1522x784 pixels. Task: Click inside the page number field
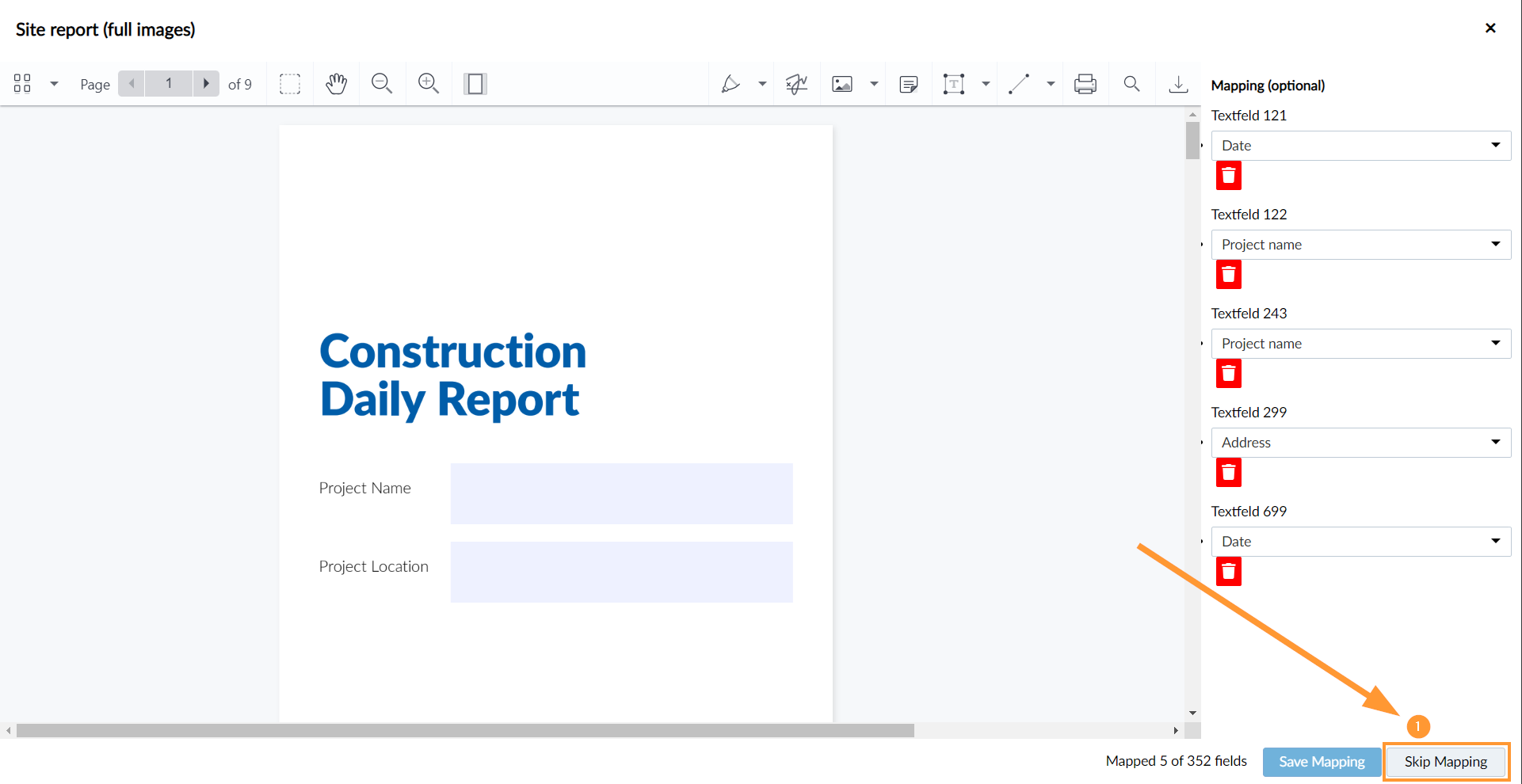[168, 83]
